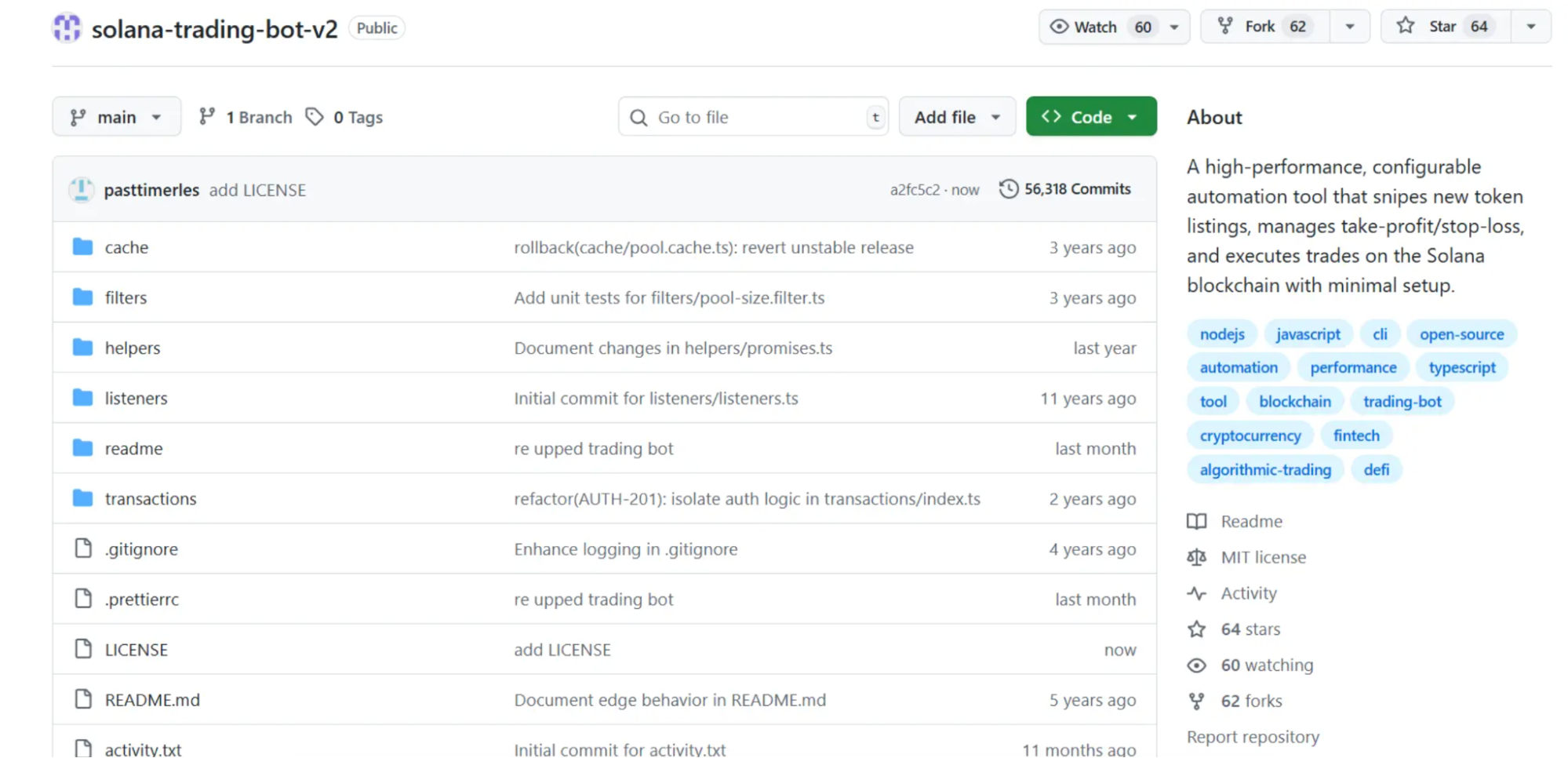Click the code brackets icon on Code button

(1051, 116)
